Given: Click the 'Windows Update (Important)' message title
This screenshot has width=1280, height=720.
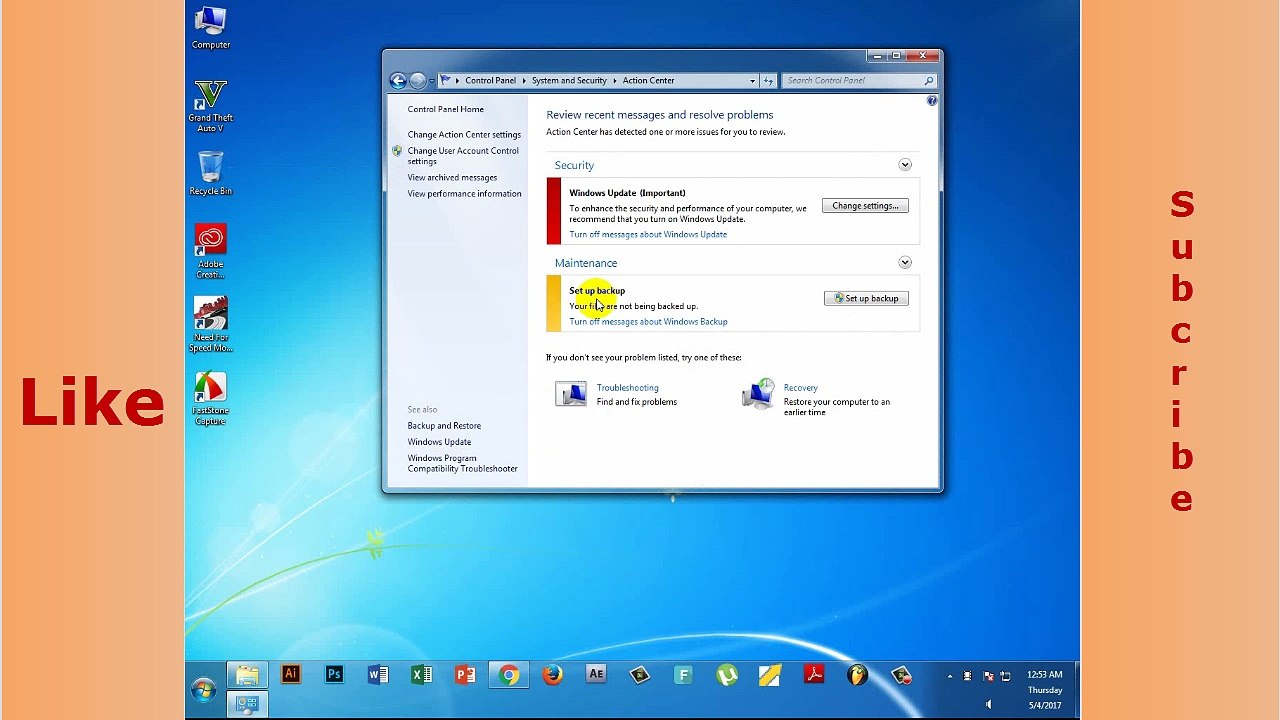Looking at the screenshot, I should 627,193.
